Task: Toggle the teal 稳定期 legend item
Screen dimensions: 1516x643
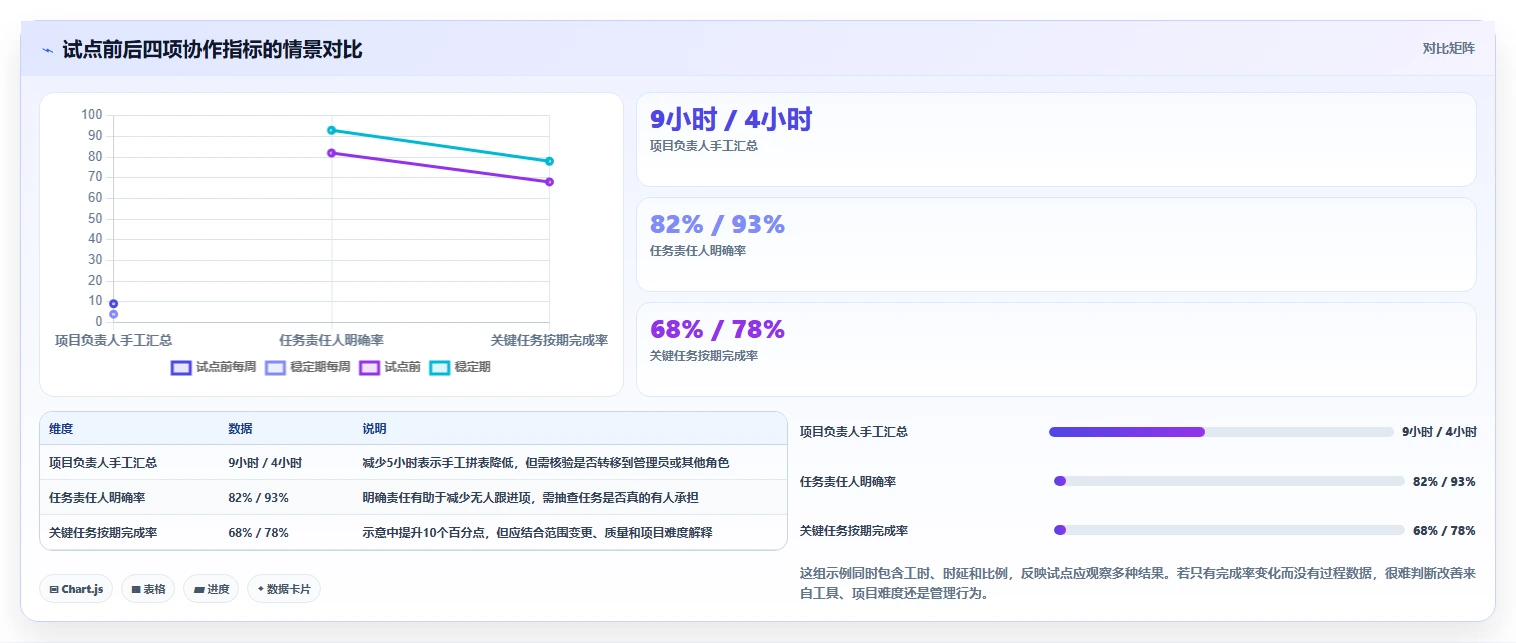Action: [459, 367]
